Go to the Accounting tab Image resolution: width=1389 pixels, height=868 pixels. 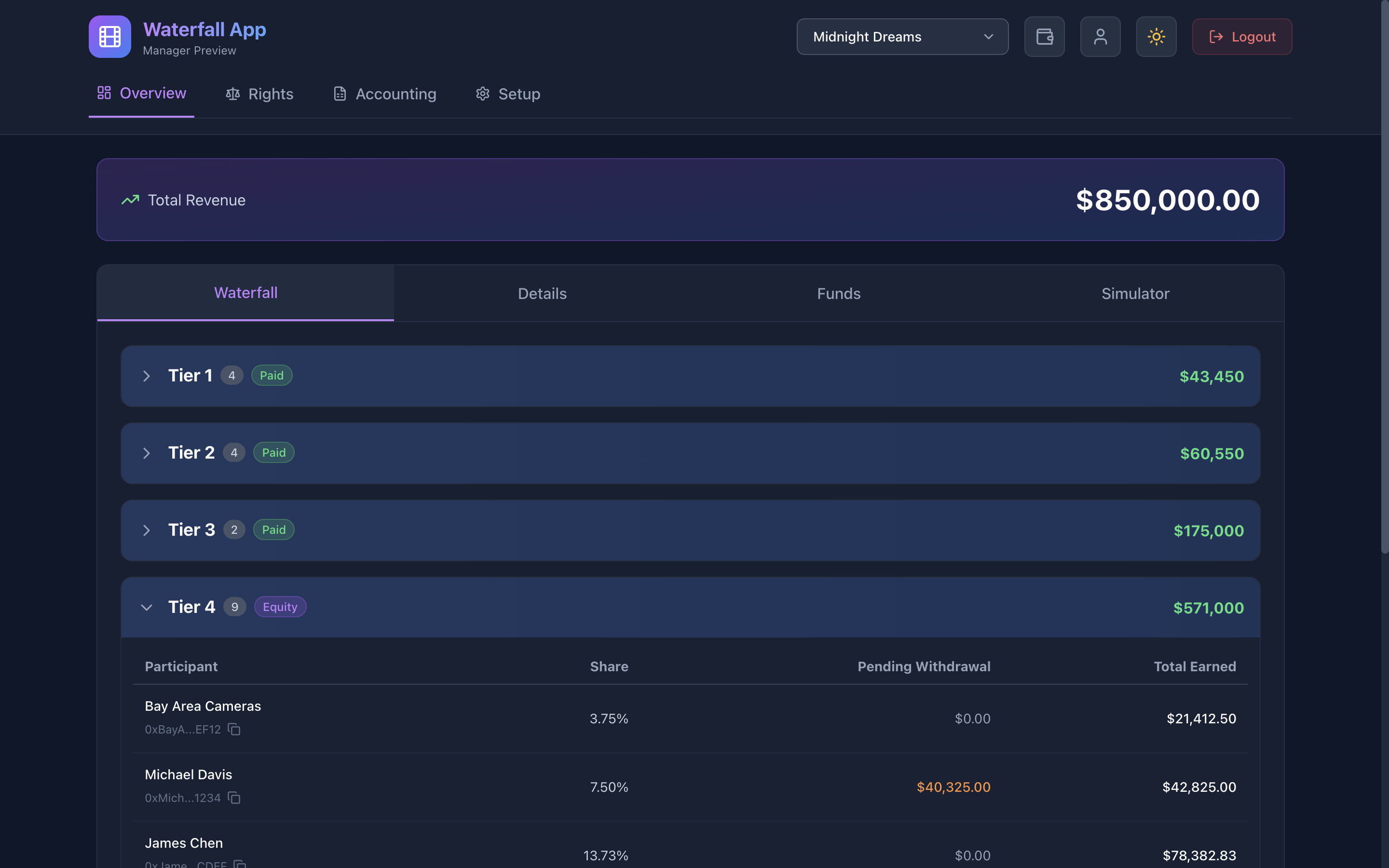point(384,94)
